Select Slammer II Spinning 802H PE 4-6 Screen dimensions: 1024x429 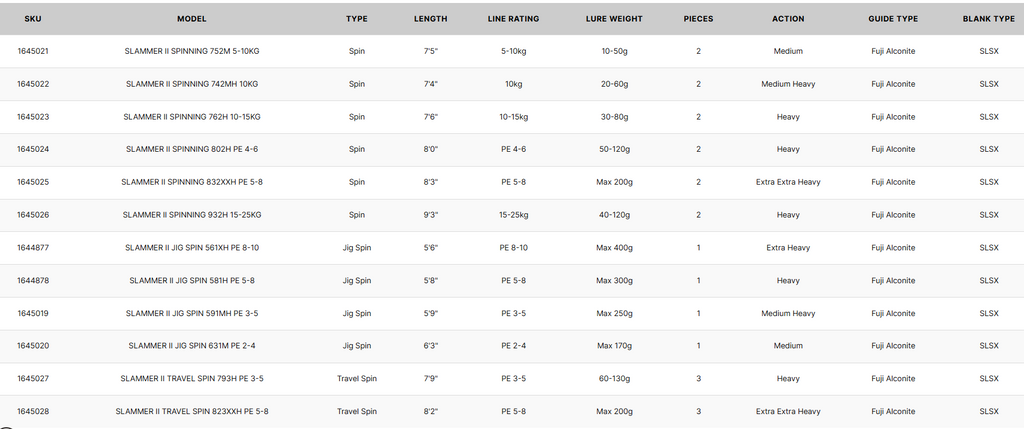click(191, 149)
